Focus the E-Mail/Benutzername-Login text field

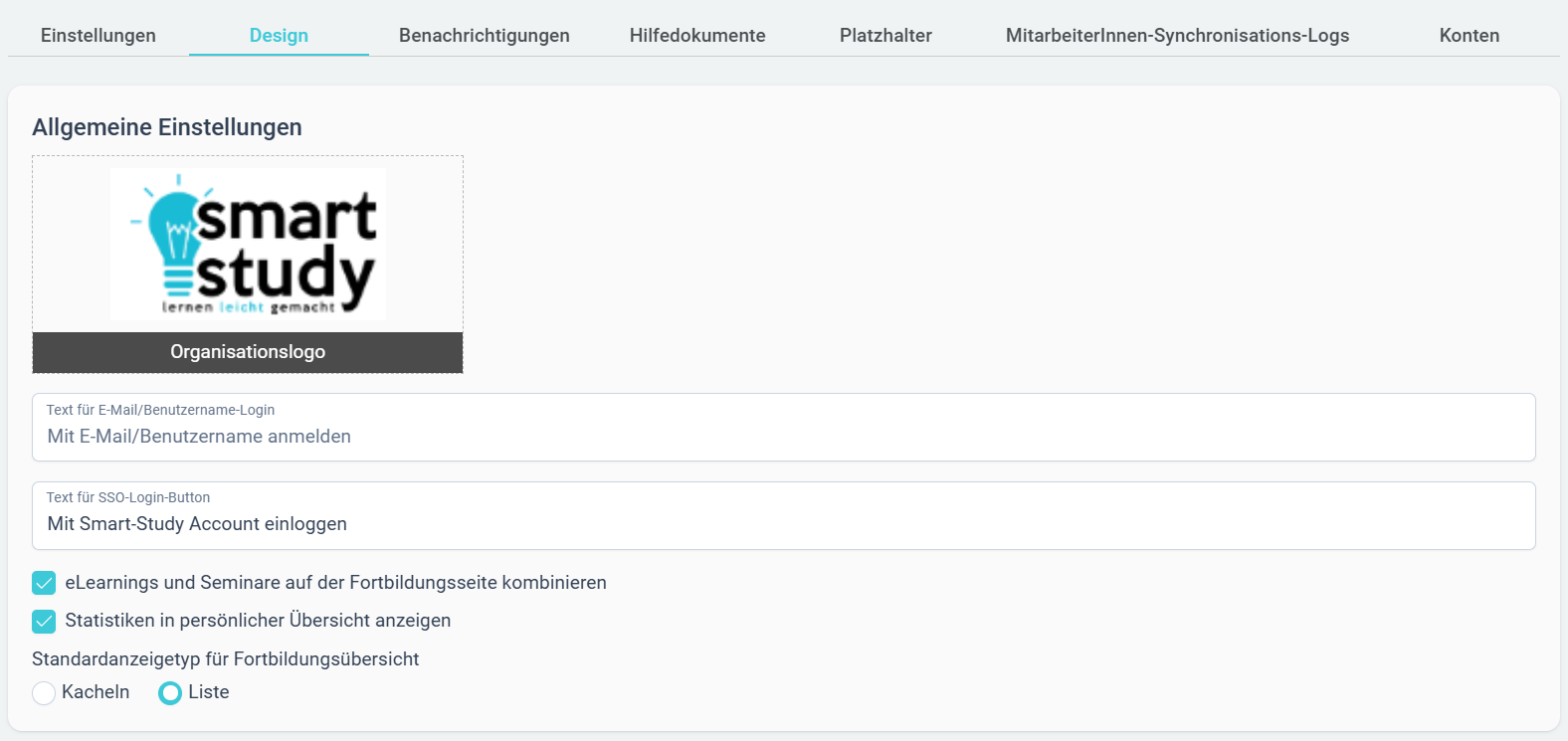(x=784, y=428)
